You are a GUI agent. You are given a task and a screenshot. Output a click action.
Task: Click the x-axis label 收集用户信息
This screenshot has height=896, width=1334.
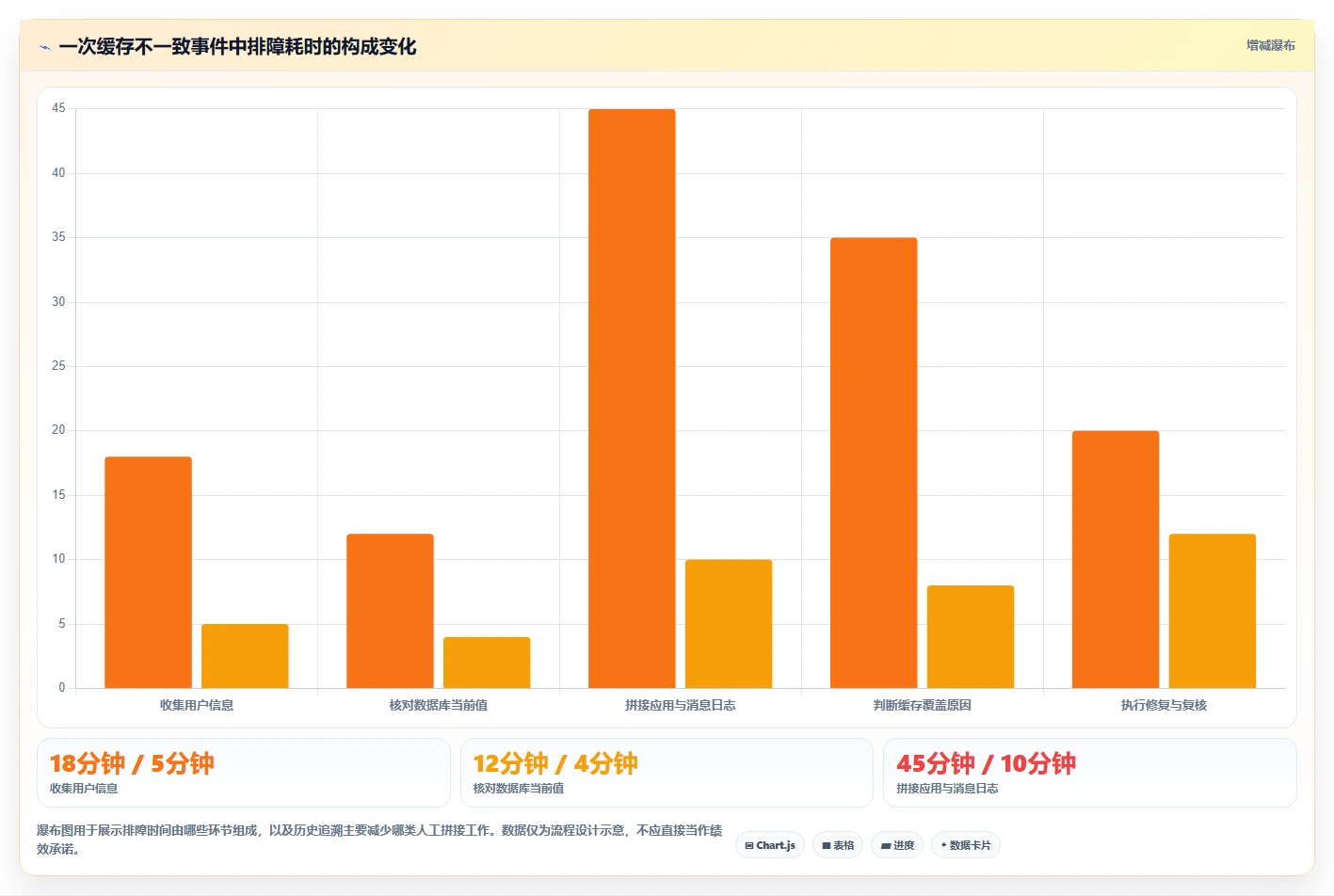[x=197, y=705]
